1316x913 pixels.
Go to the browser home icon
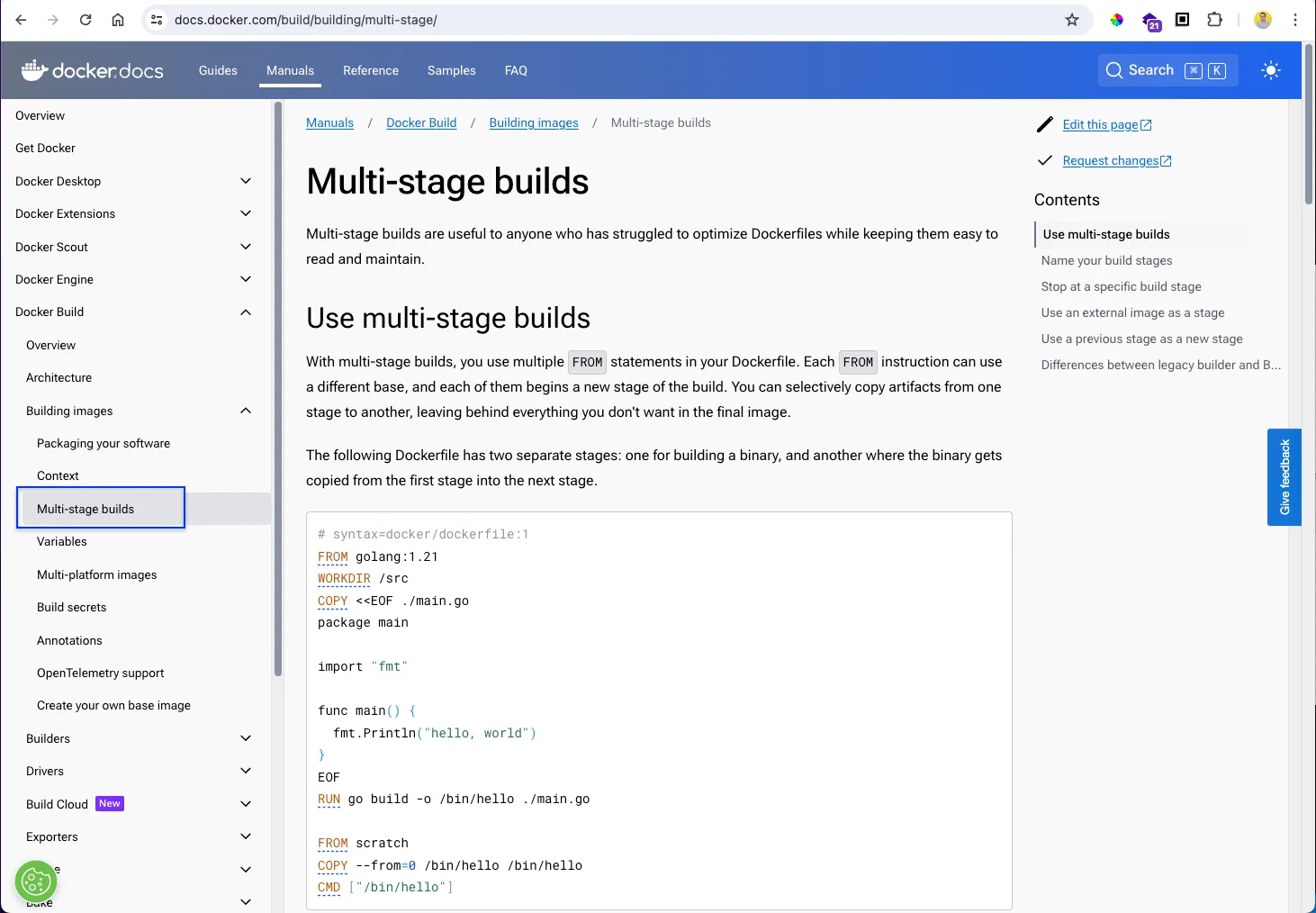tap(118, 20)
